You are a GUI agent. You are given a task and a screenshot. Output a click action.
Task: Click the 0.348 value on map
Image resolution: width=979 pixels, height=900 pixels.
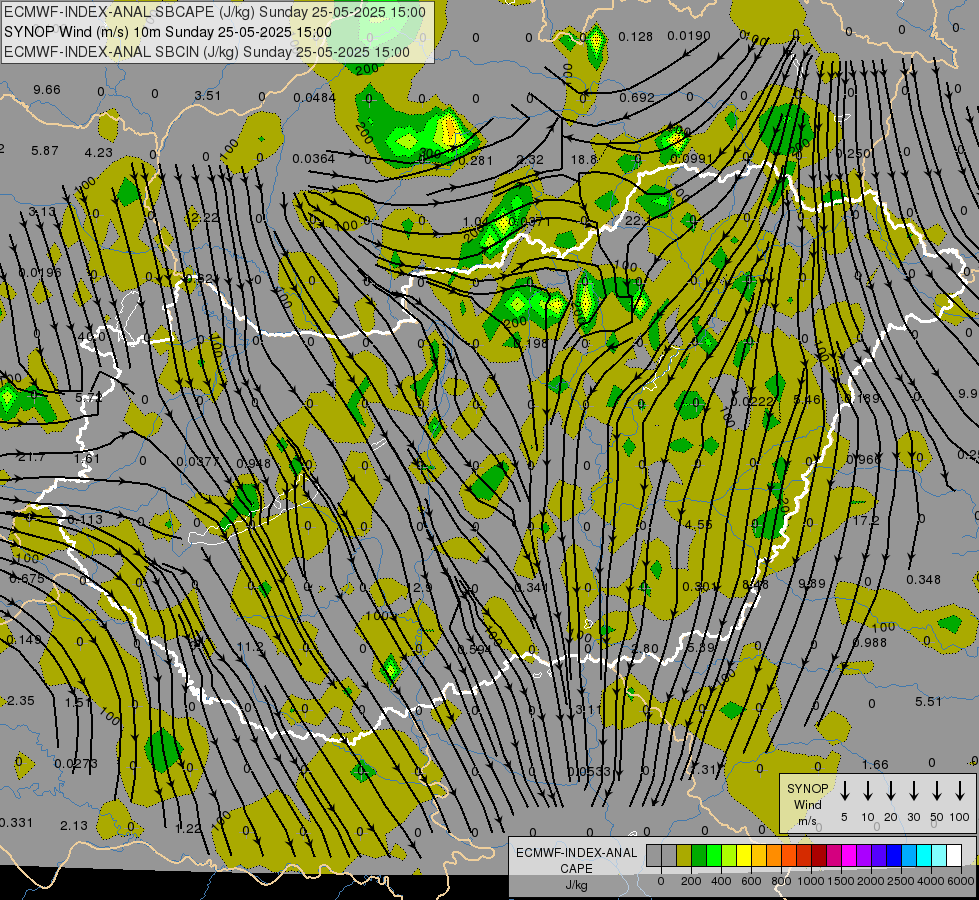tap(923, 580)
